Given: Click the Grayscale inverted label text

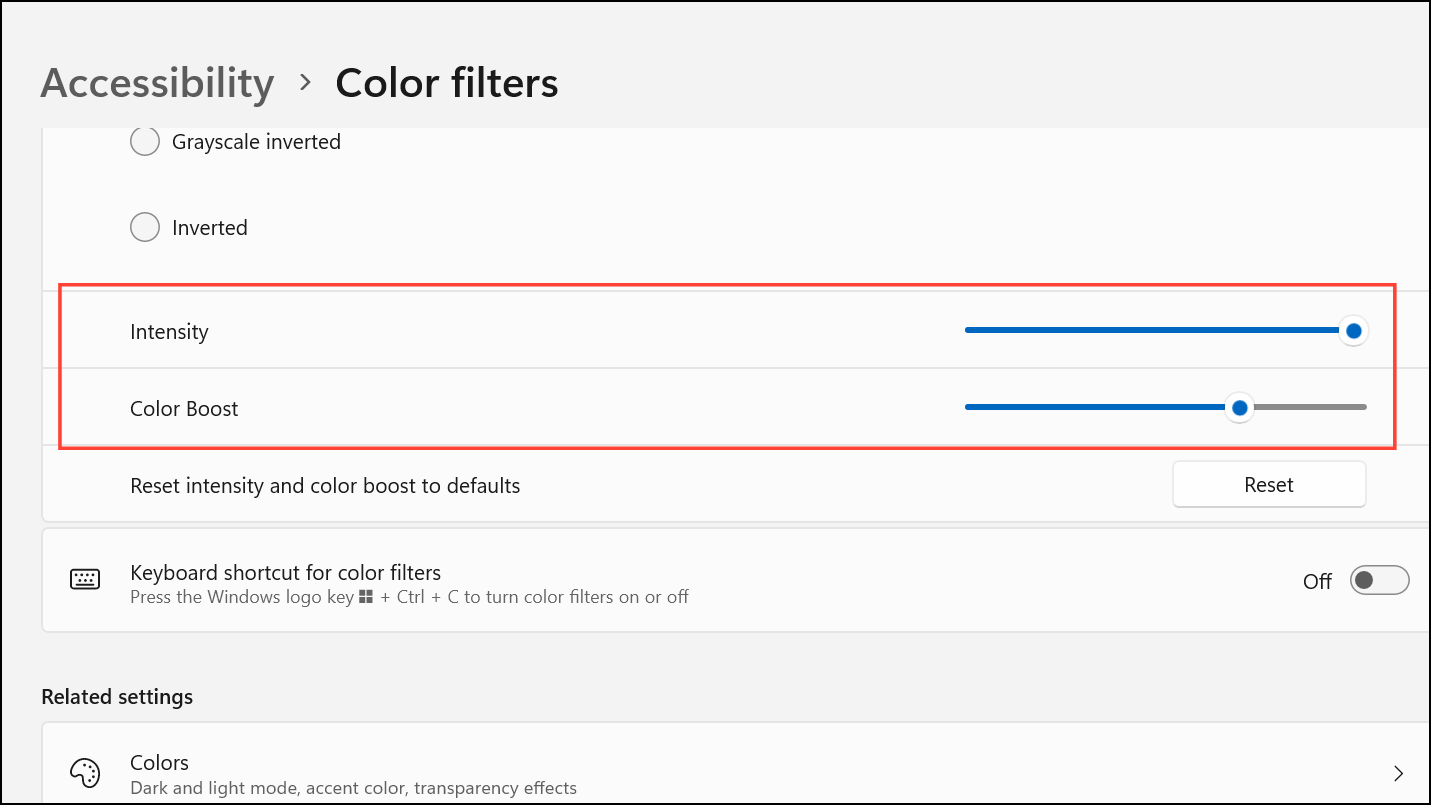Looking at the screenshot, I should (256, 142).
